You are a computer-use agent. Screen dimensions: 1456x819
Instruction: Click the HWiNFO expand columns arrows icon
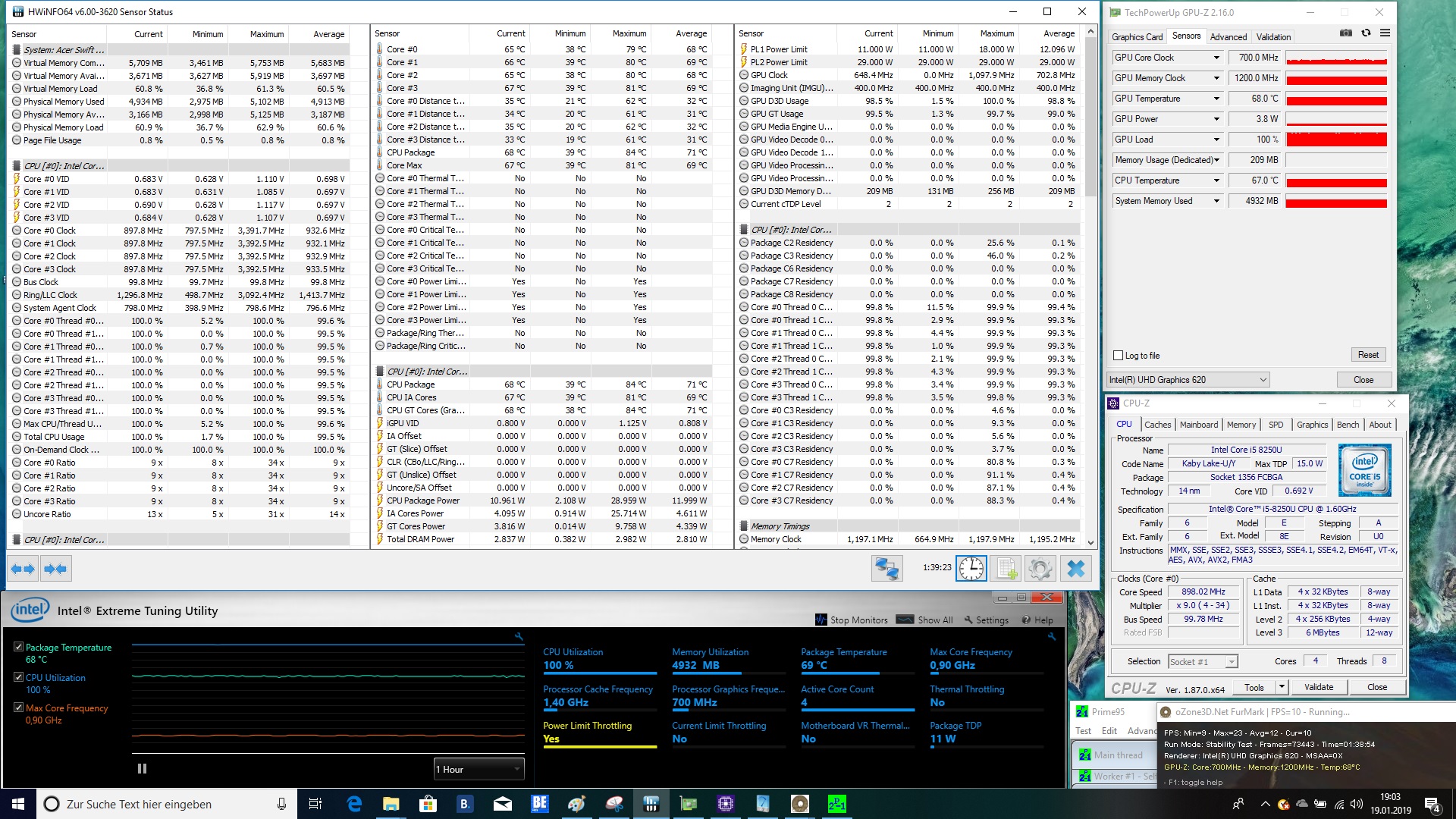pos(24,568)
